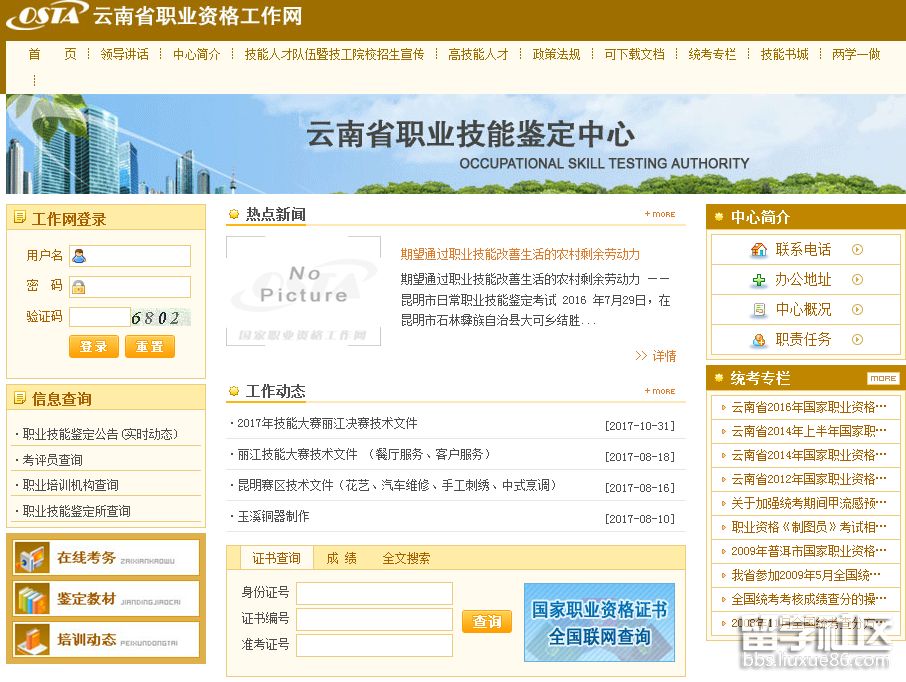Image resolution: width=906 pixels, height=682 pixels.
Task: Click the lock icon beside the 密码 field
Action: [79, 288]
